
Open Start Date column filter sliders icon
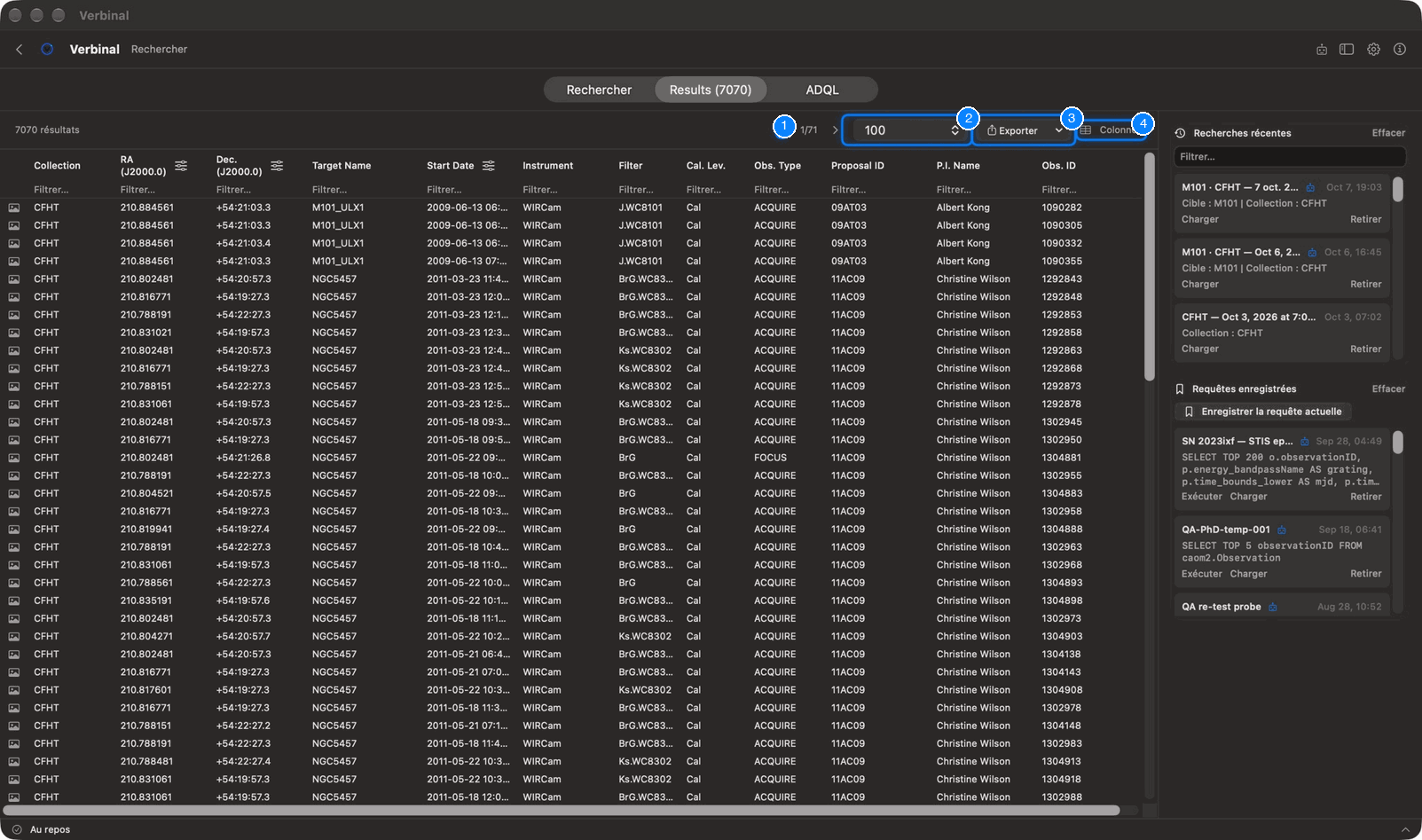tap(489, 166)
